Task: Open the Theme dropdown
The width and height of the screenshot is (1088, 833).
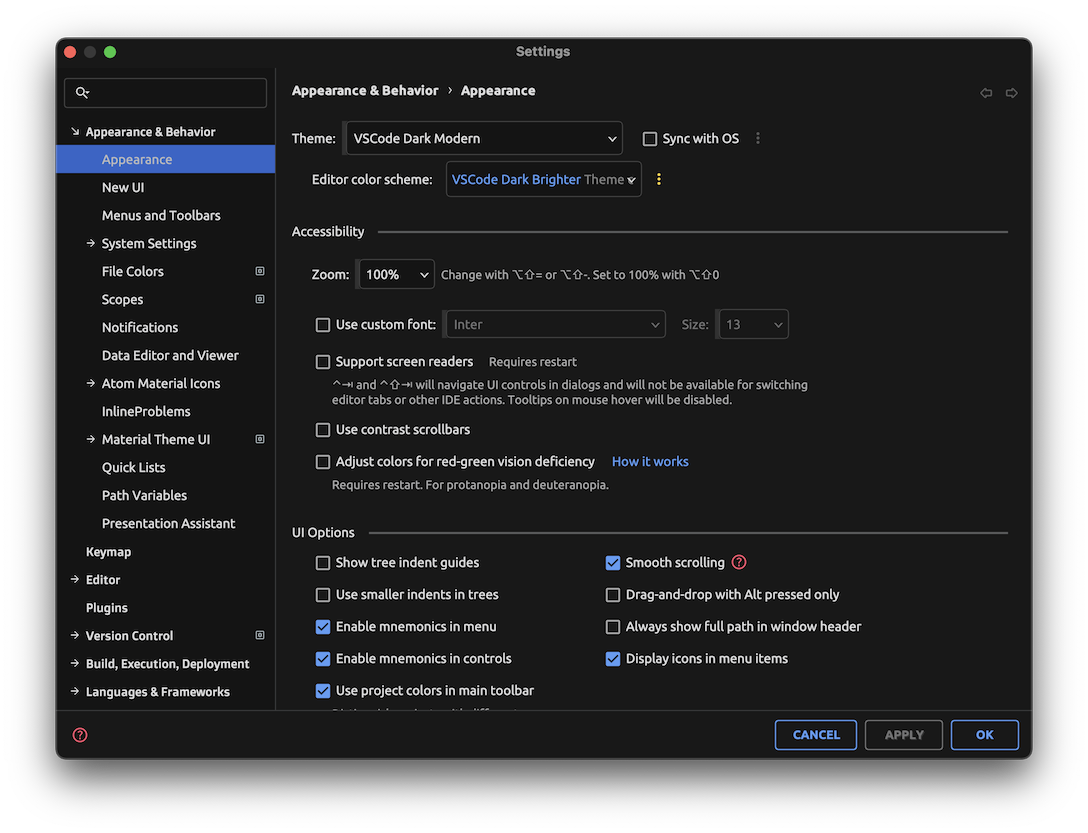Action: [483, 138]
